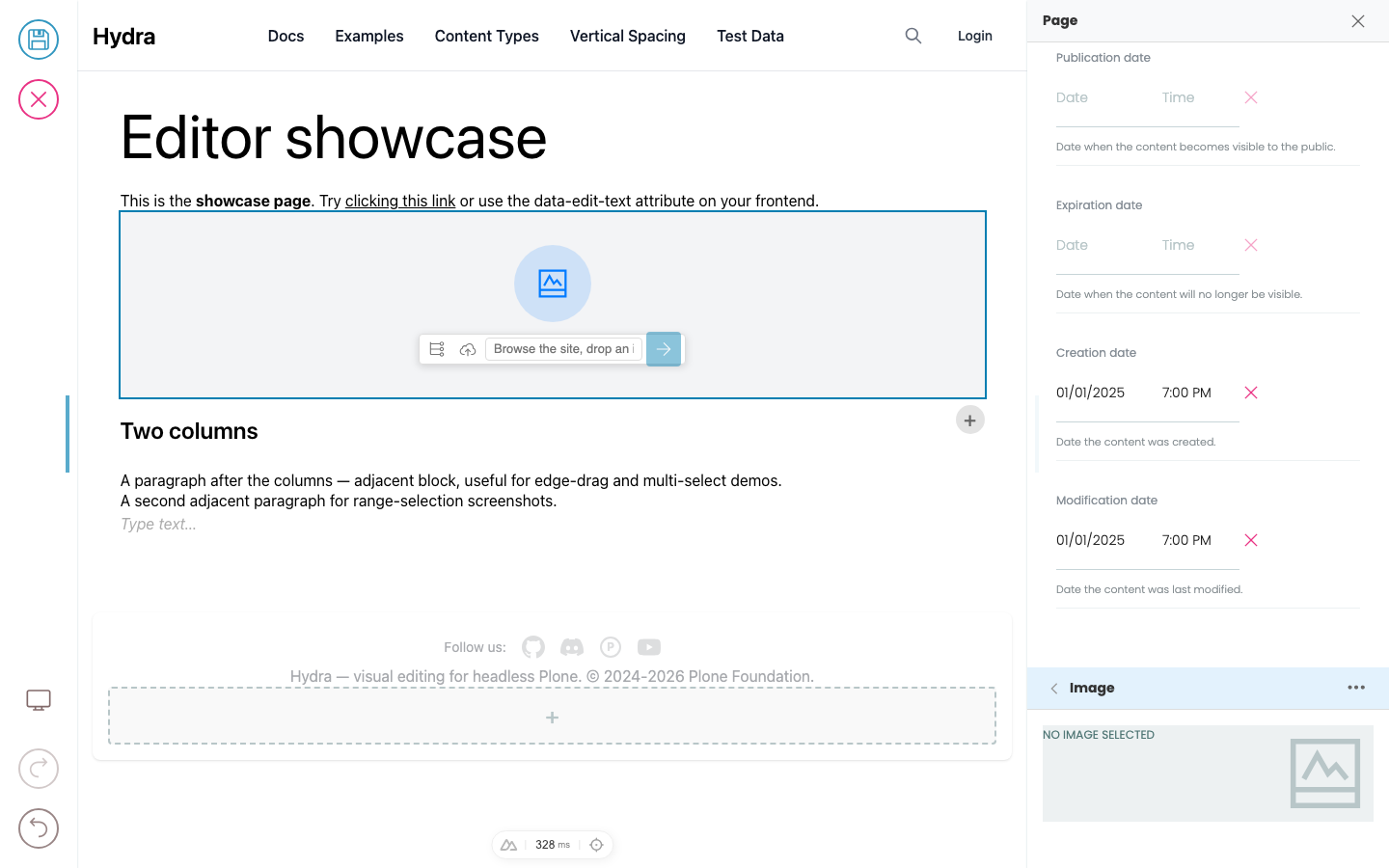Click the Image block header label
Screen dimensions: 1389x868
click(x=1092, y=688)
